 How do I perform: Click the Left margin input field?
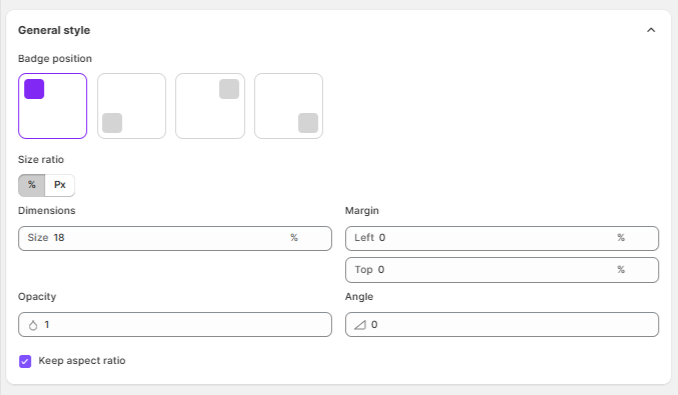(x=502, y=238)
